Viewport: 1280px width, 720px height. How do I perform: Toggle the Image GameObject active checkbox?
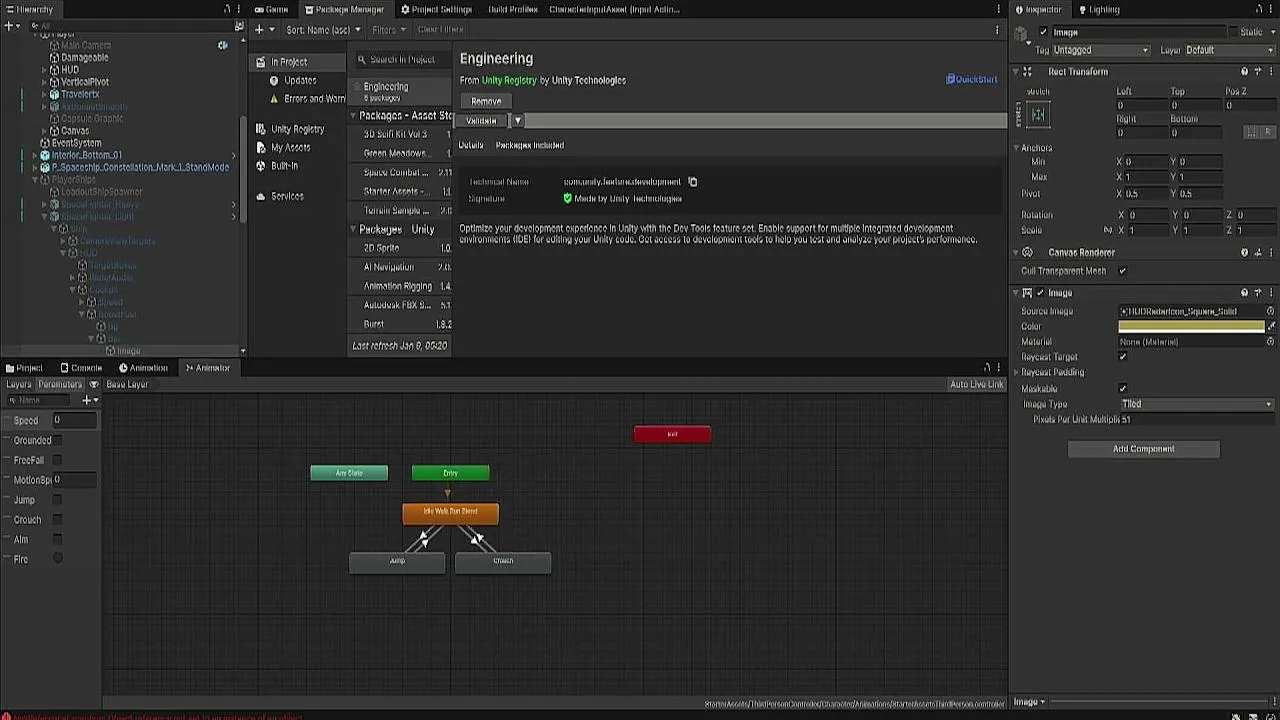[1043, 32]
